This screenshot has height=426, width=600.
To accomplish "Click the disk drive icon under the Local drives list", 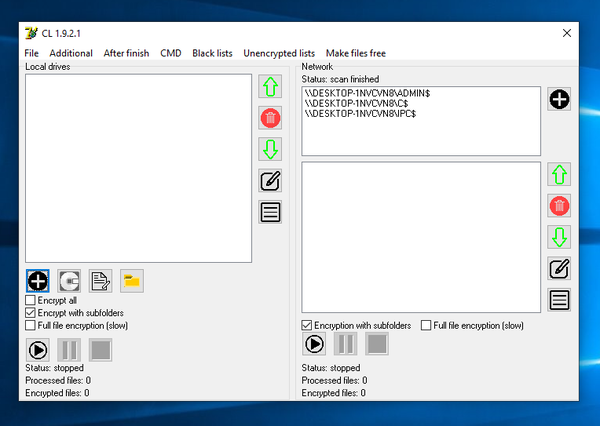I will 69,281.
